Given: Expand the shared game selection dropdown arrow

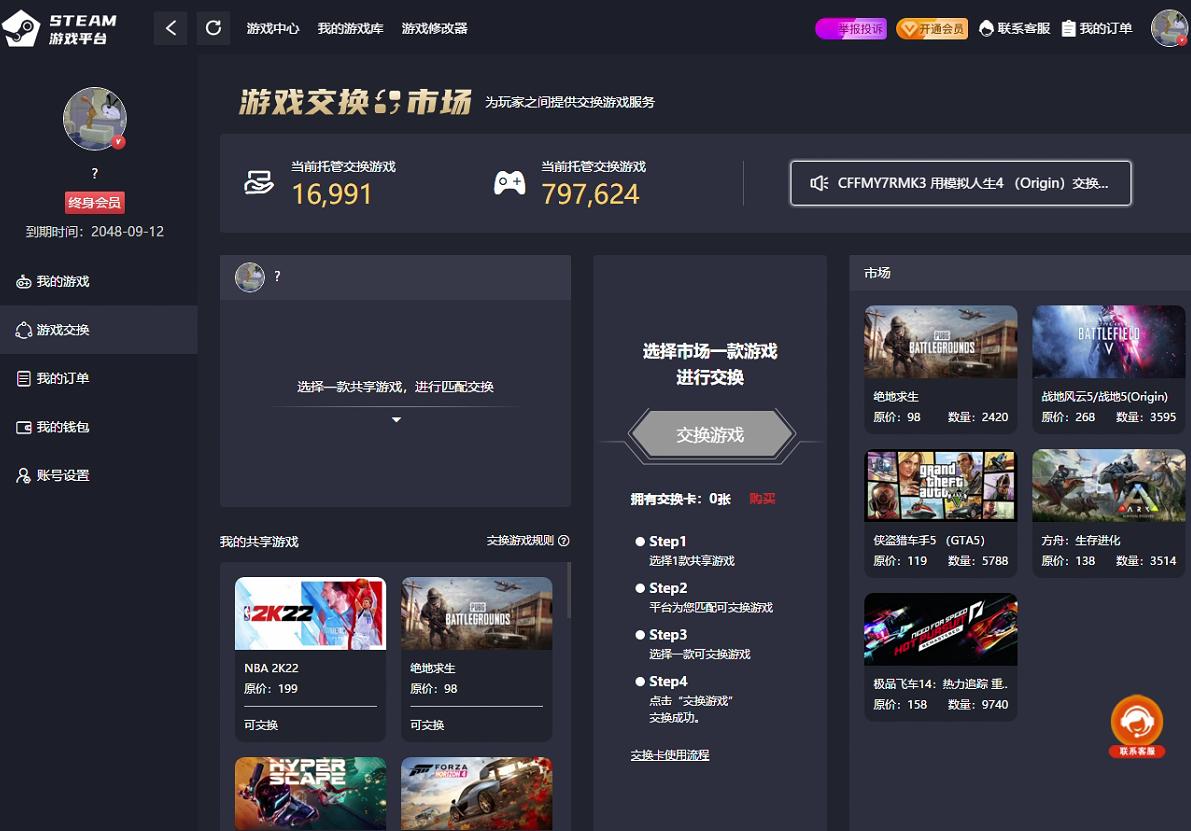Looking at the screenshot, I should (x=396, y=419).
